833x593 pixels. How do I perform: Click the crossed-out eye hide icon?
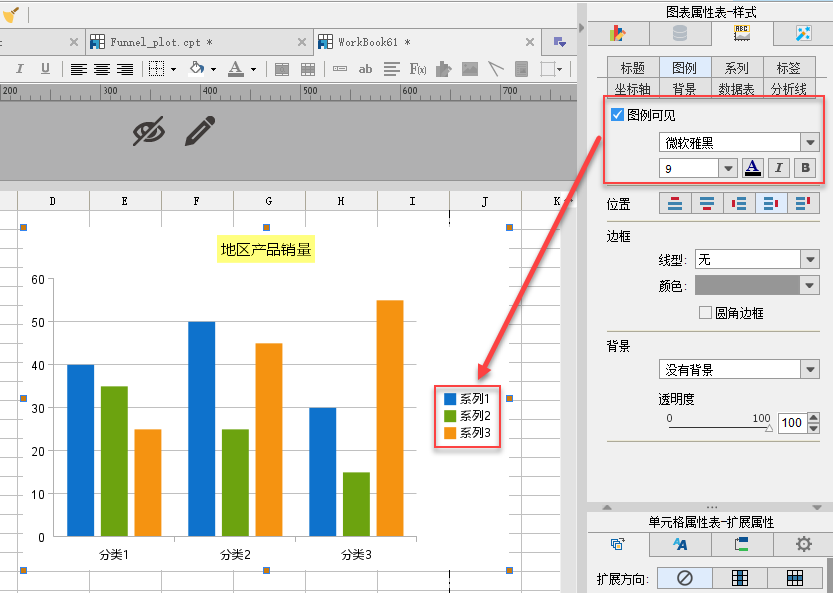point(149,131)
